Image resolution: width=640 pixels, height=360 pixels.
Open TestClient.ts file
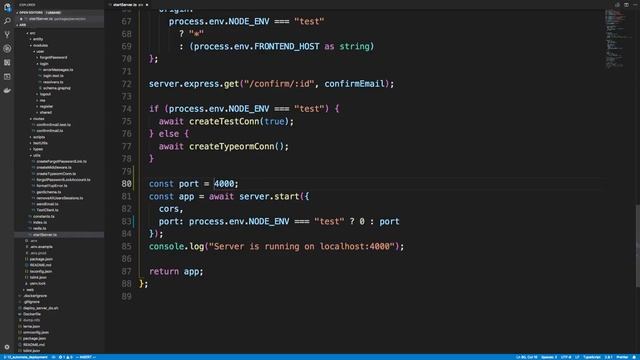[x=47, y=210]
